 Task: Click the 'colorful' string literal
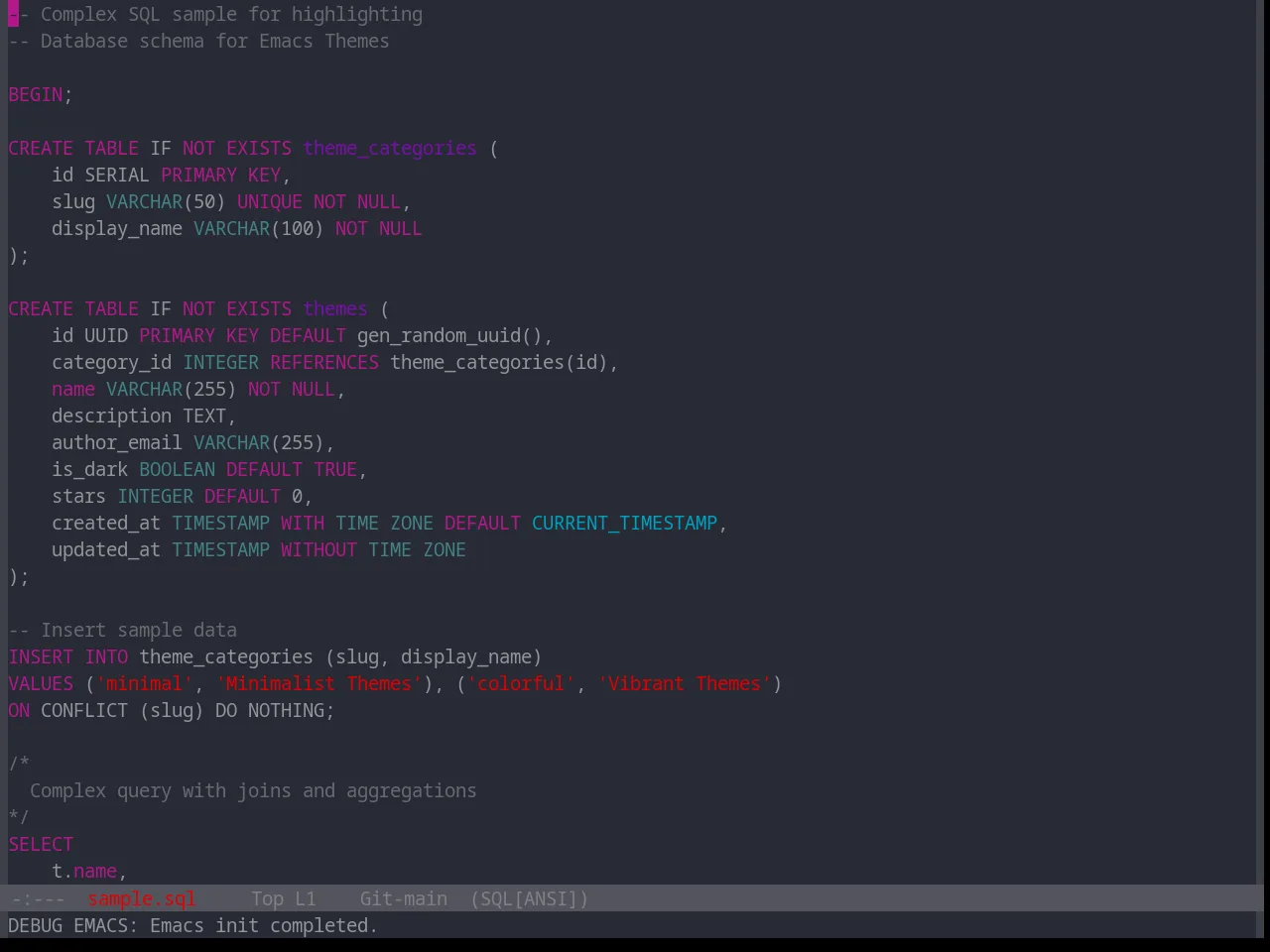coord(521,683)
